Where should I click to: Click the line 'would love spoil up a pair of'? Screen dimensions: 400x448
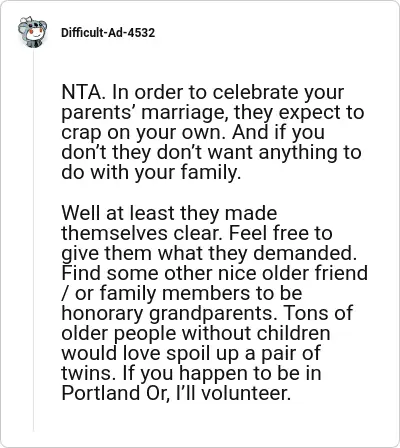coord(191,353)
